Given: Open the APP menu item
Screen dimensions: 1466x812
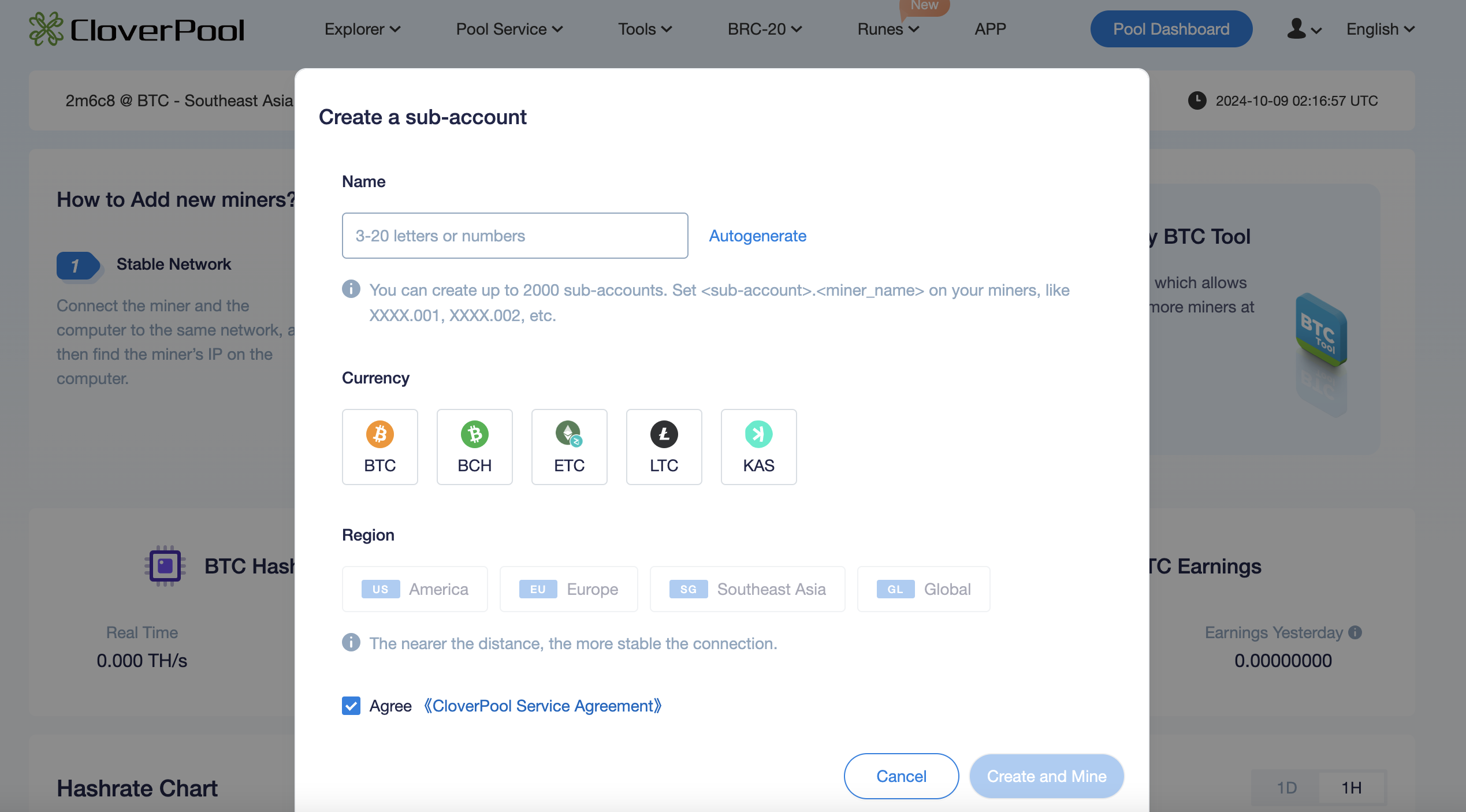Looking at the screenshot, I should tap(990, 28).
